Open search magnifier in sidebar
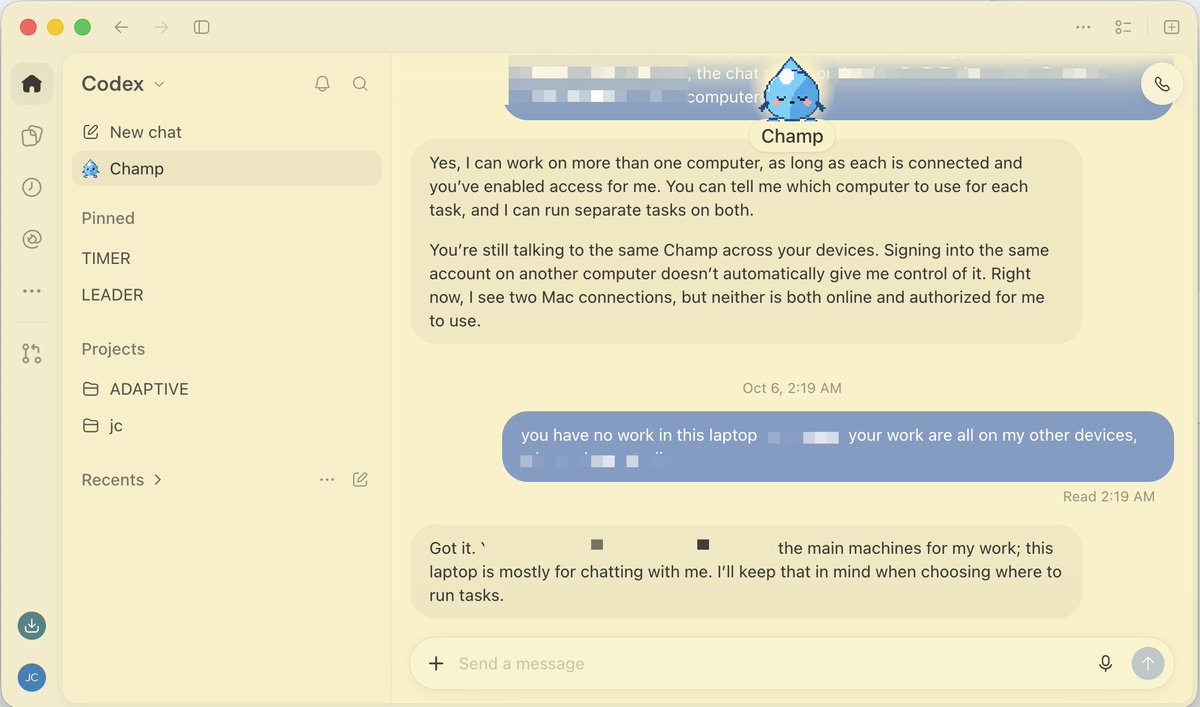 pyautogui.click(x=360, y=84)
